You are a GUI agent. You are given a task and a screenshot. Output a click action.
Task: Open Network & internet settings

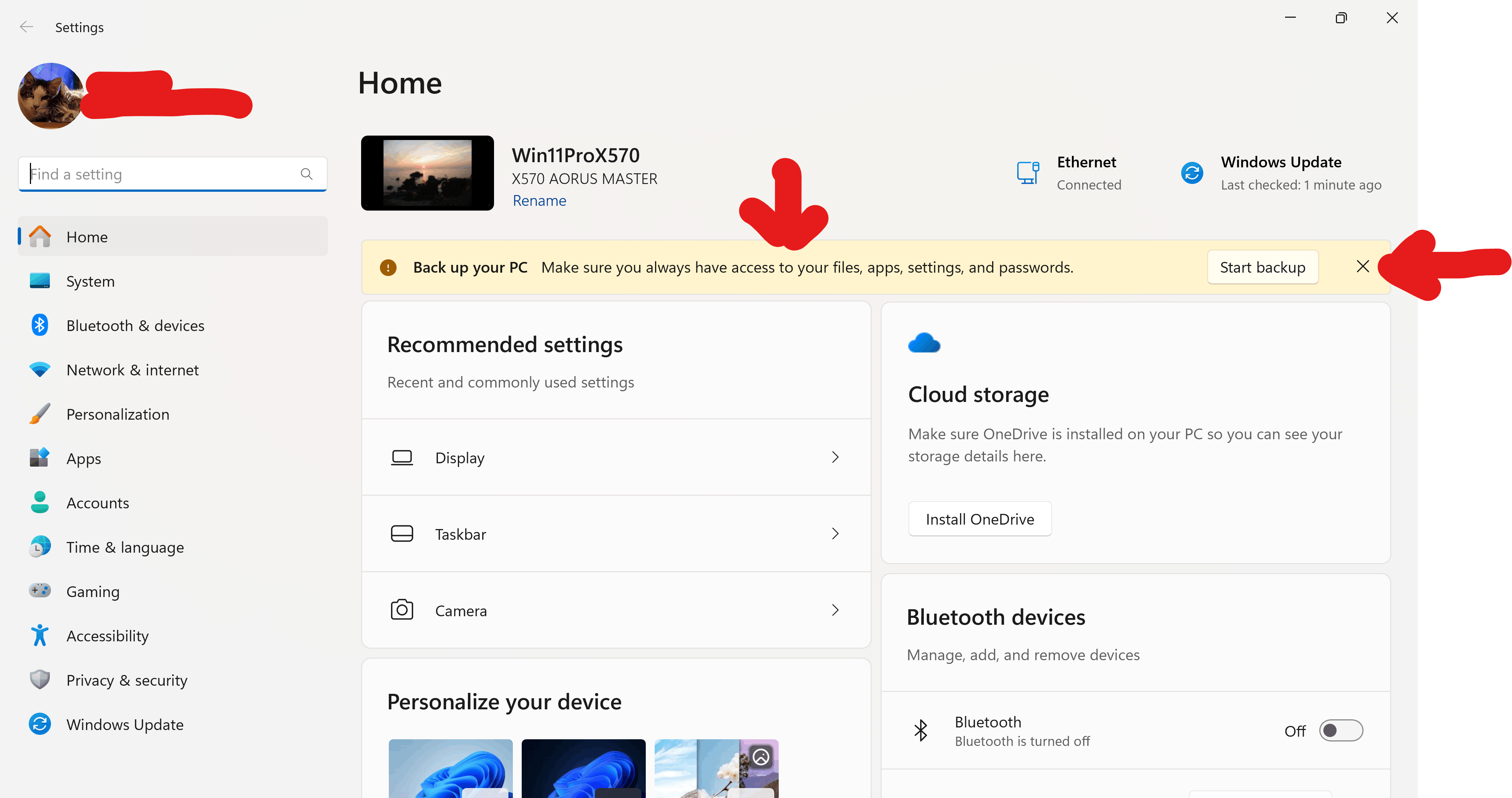tap(172, 370)
